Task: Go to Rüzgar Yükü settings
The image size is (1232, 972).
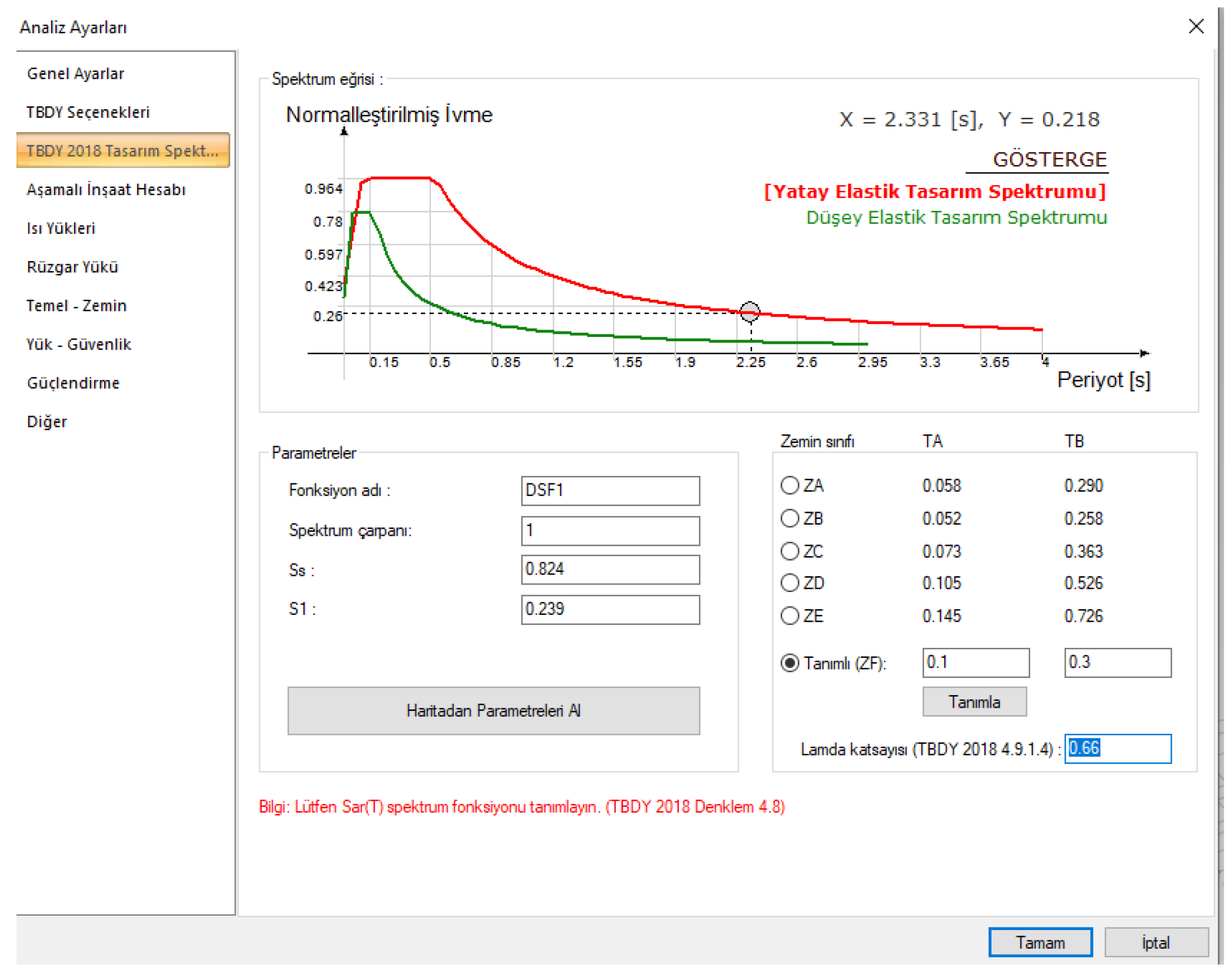Action: tap(72, 267)
